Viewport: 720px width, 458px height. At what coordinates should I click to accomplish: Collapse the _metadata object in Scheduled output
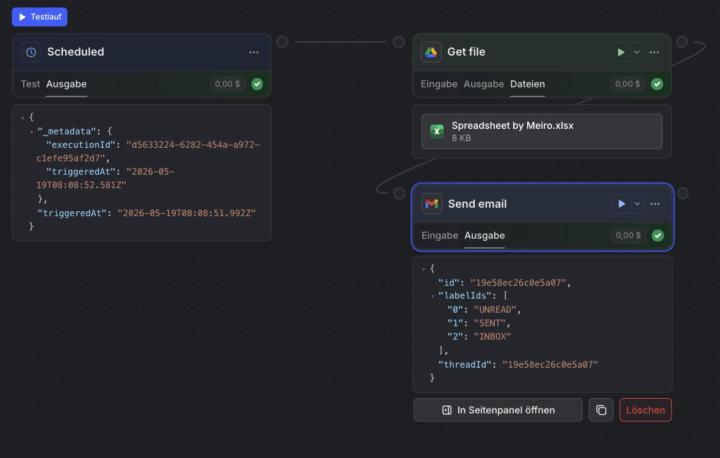(31, 132)
